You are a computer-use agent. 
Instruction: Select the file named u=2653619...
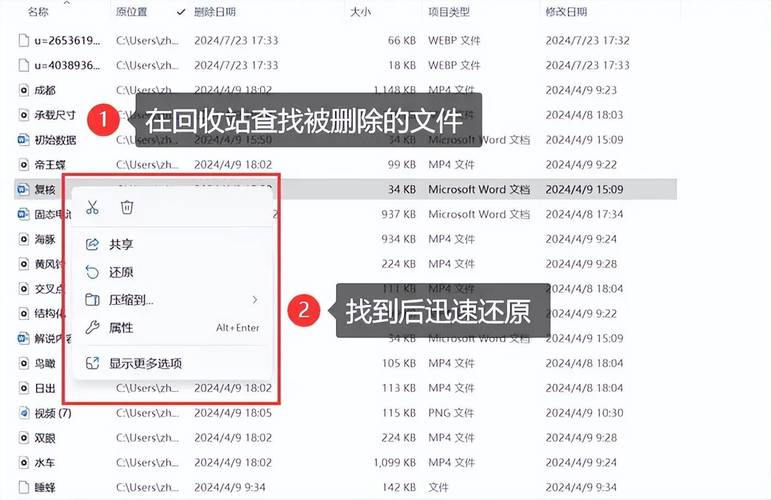[x=67, y=40]
